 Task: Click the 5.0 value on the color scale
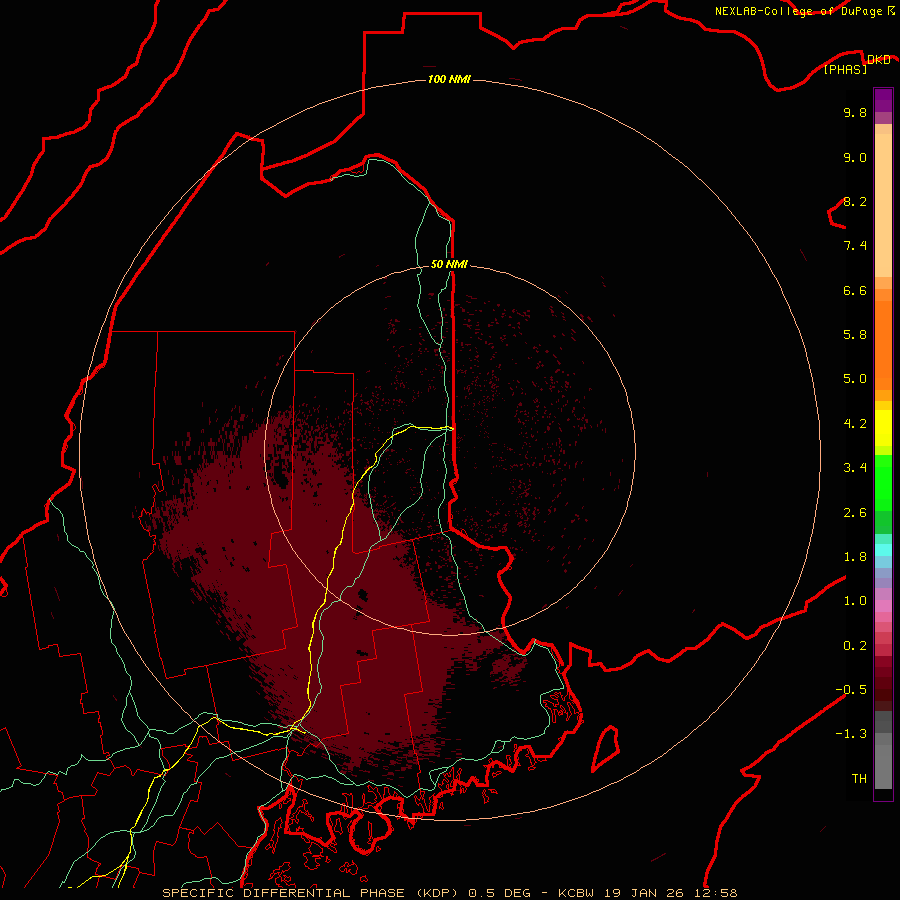click(x=855, y=379)
